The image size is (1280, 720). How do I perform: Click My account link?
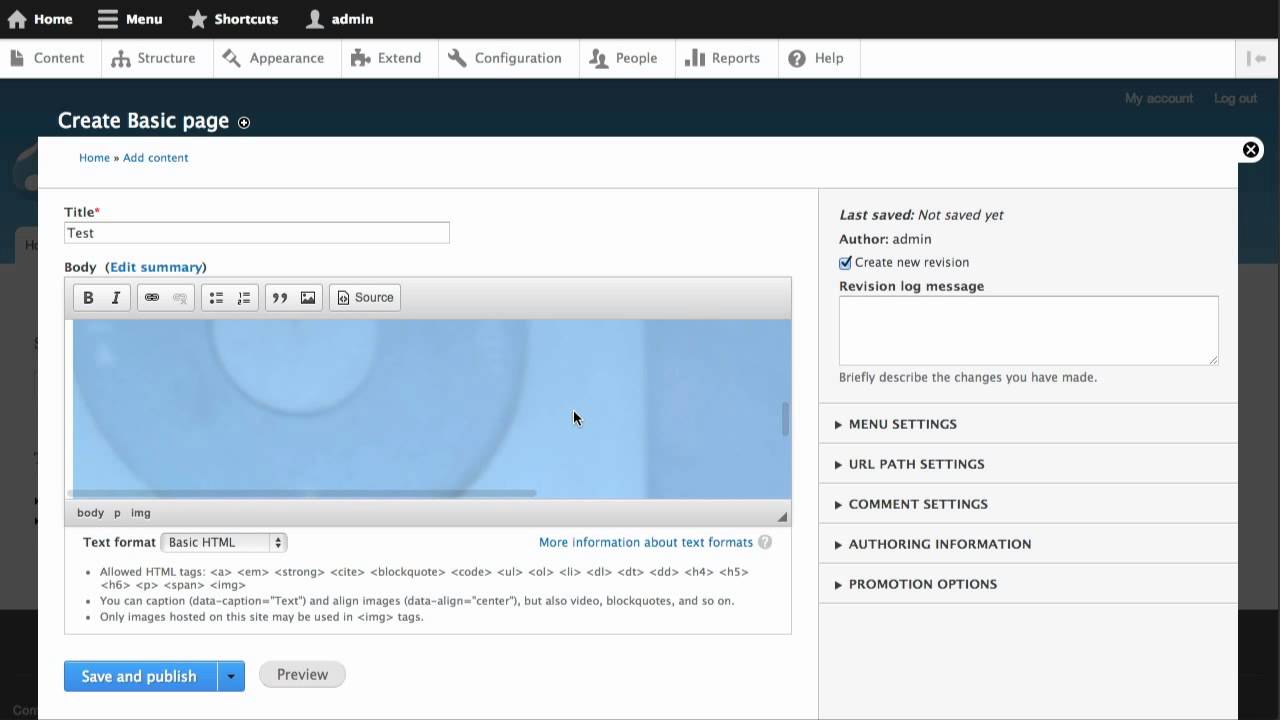1159,98
